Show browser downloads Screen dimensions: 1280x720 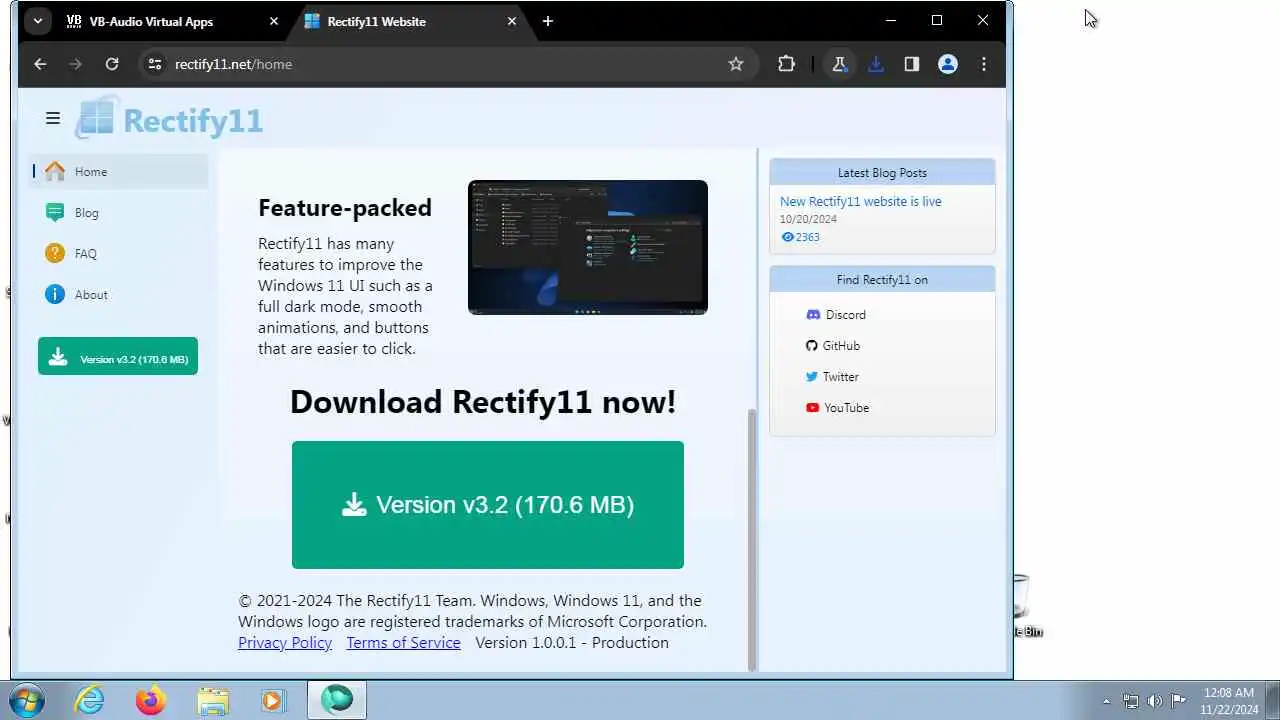point(876,64)
